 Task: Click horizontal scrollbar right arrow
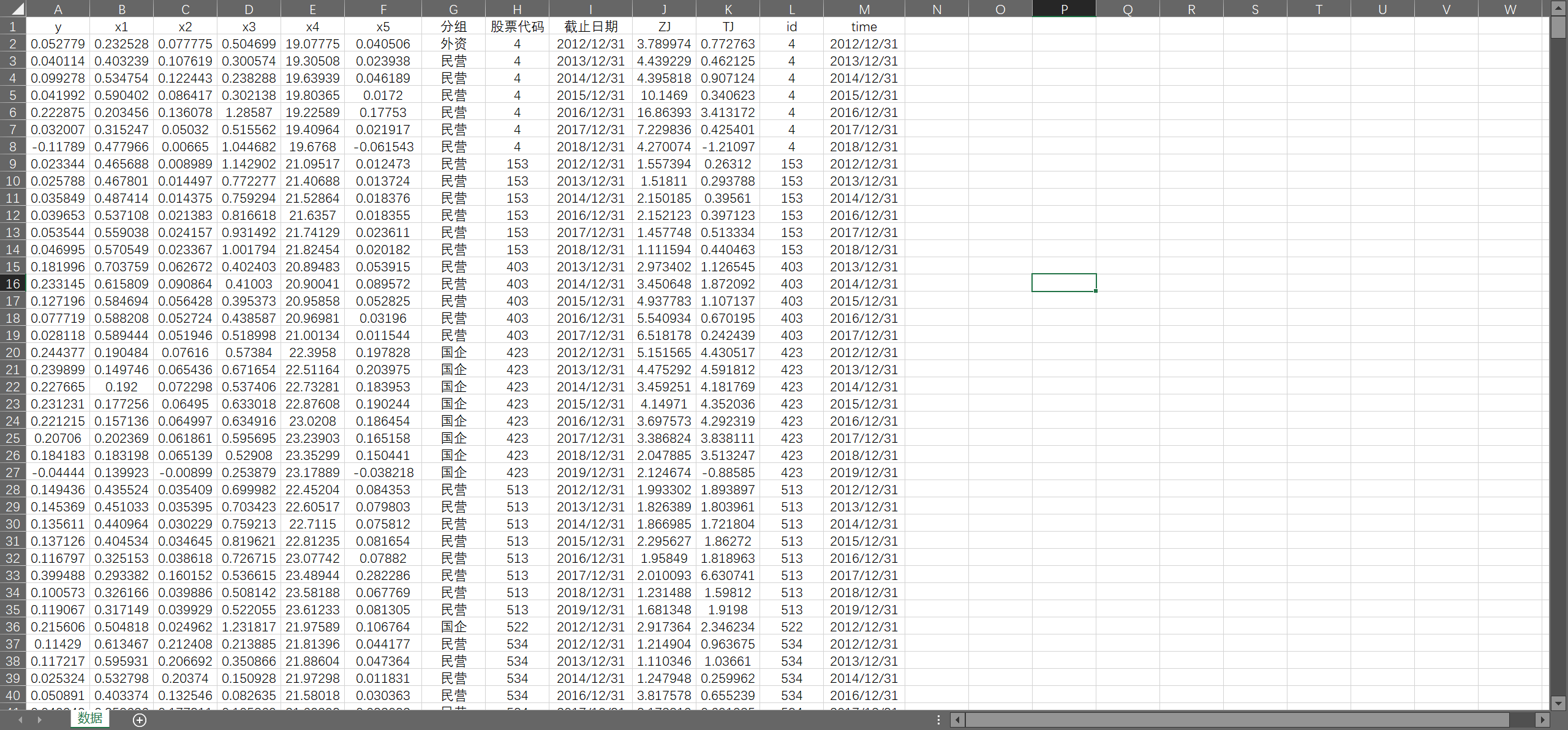pos(1542,720)
